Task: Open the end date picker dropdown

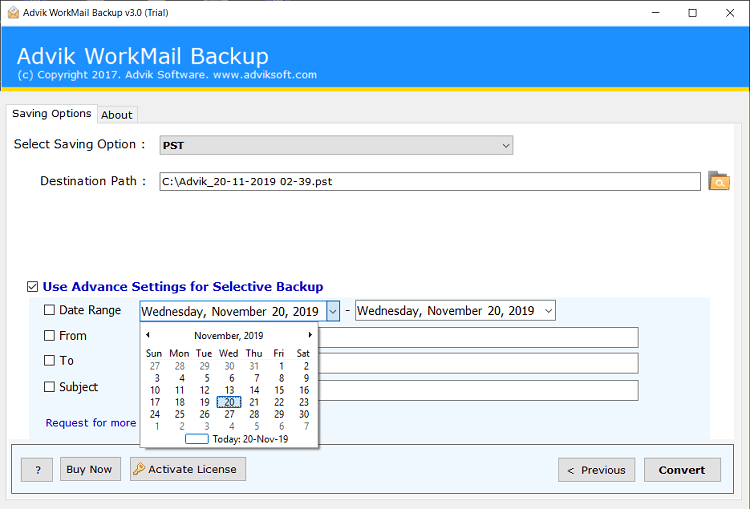Action: [549, 311]
